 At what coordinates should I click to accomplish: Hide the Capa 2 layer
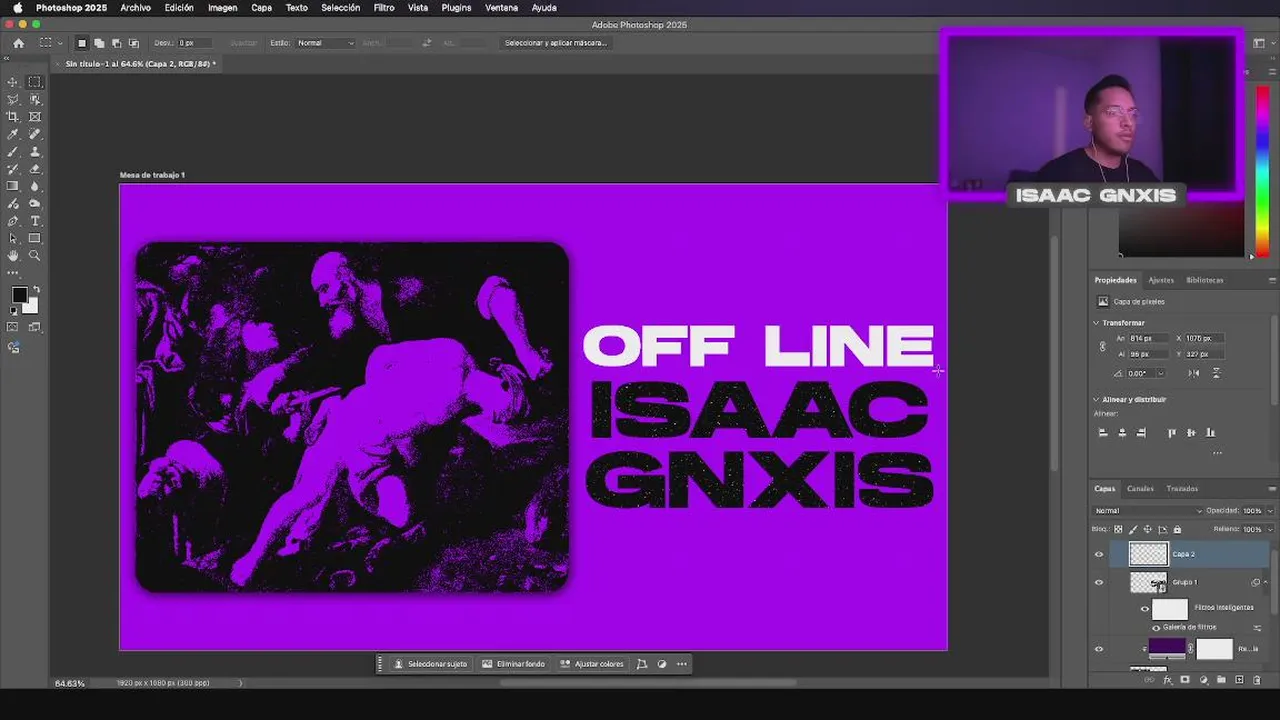coord(1099,554)
